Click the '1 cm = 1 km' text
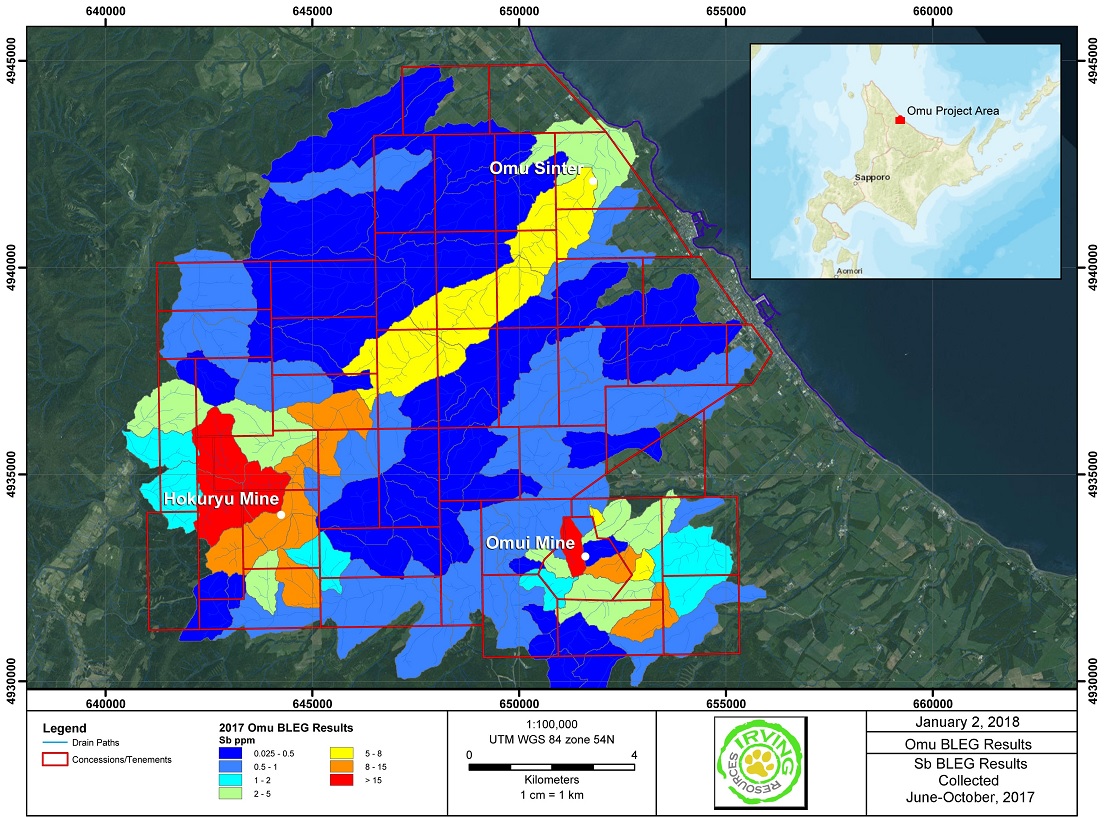Image resolution: width=1104 pixels, height=818 pixels. pyautogui.click(x=552, y=795)
